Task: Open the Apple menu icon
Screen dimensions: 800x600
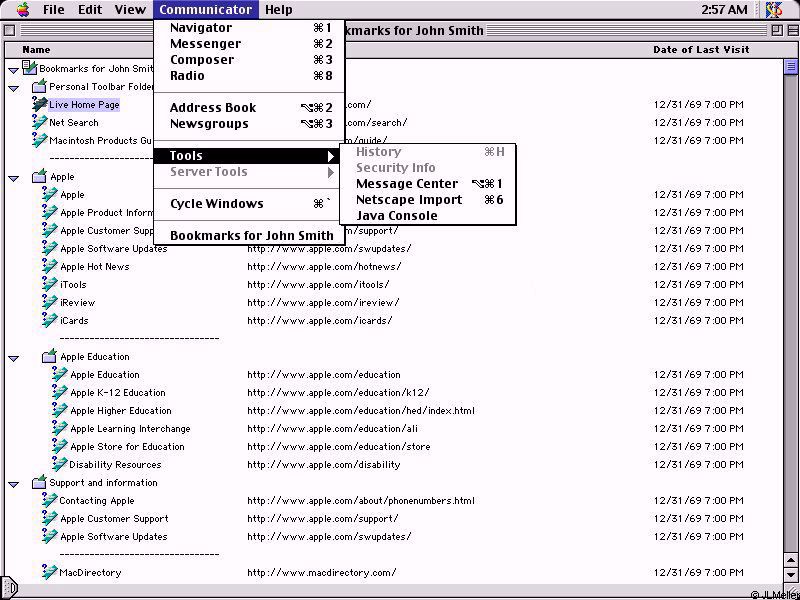Action: (22, 10)
